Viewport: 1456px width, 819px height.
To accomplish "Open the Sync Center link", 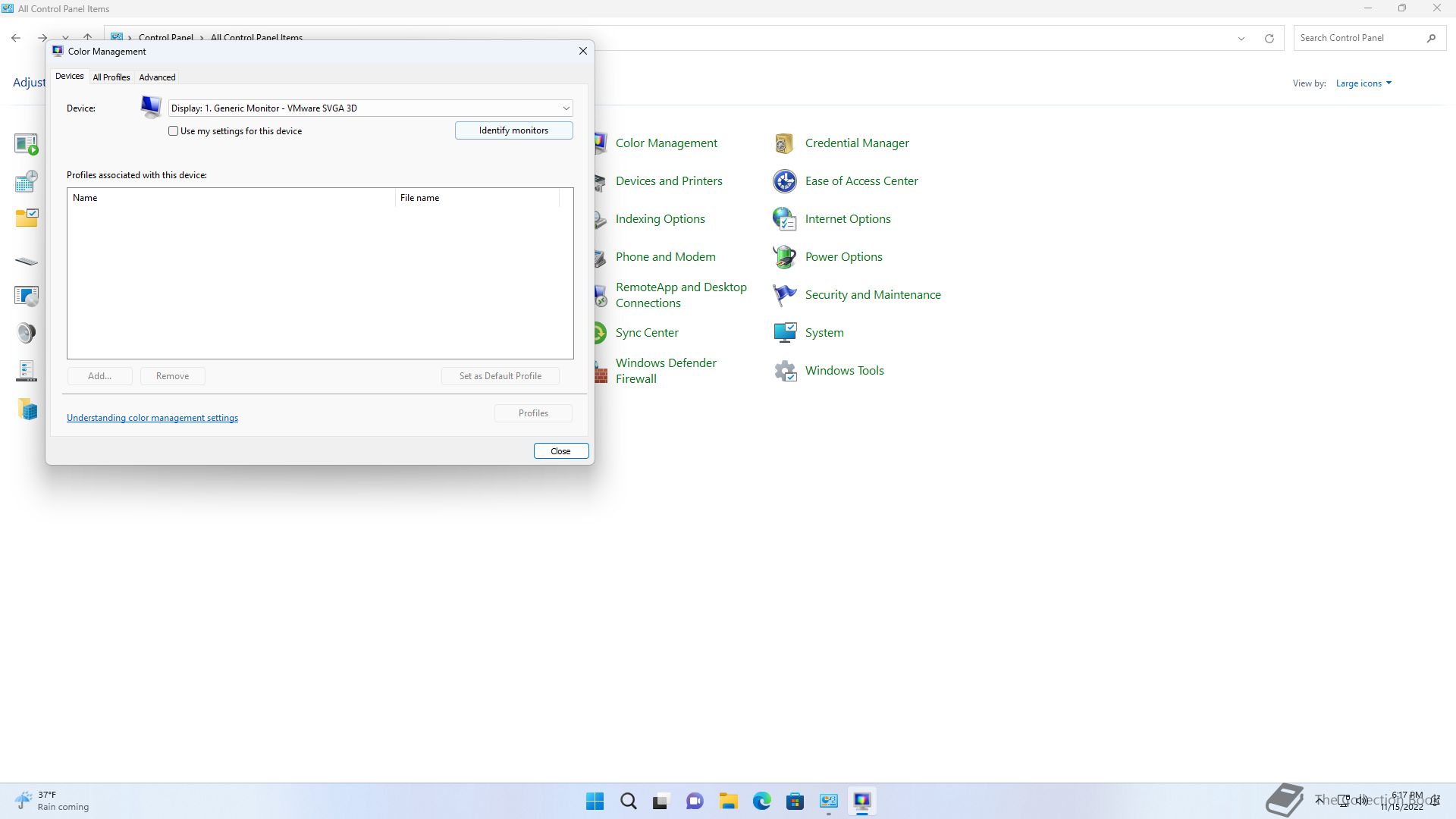I will click(647, 332).
